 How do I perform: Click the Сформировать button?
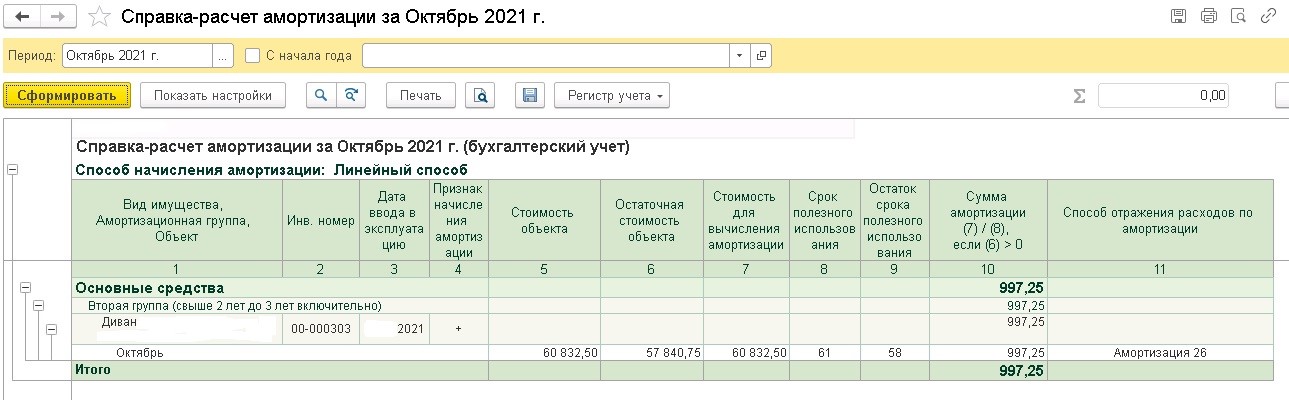pos(68,95)
